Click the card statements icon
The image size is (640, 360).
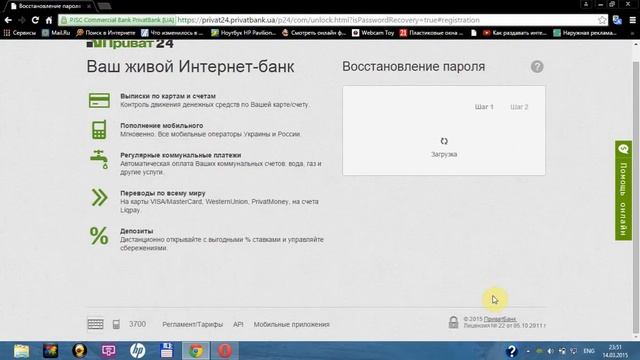(99, 100)
